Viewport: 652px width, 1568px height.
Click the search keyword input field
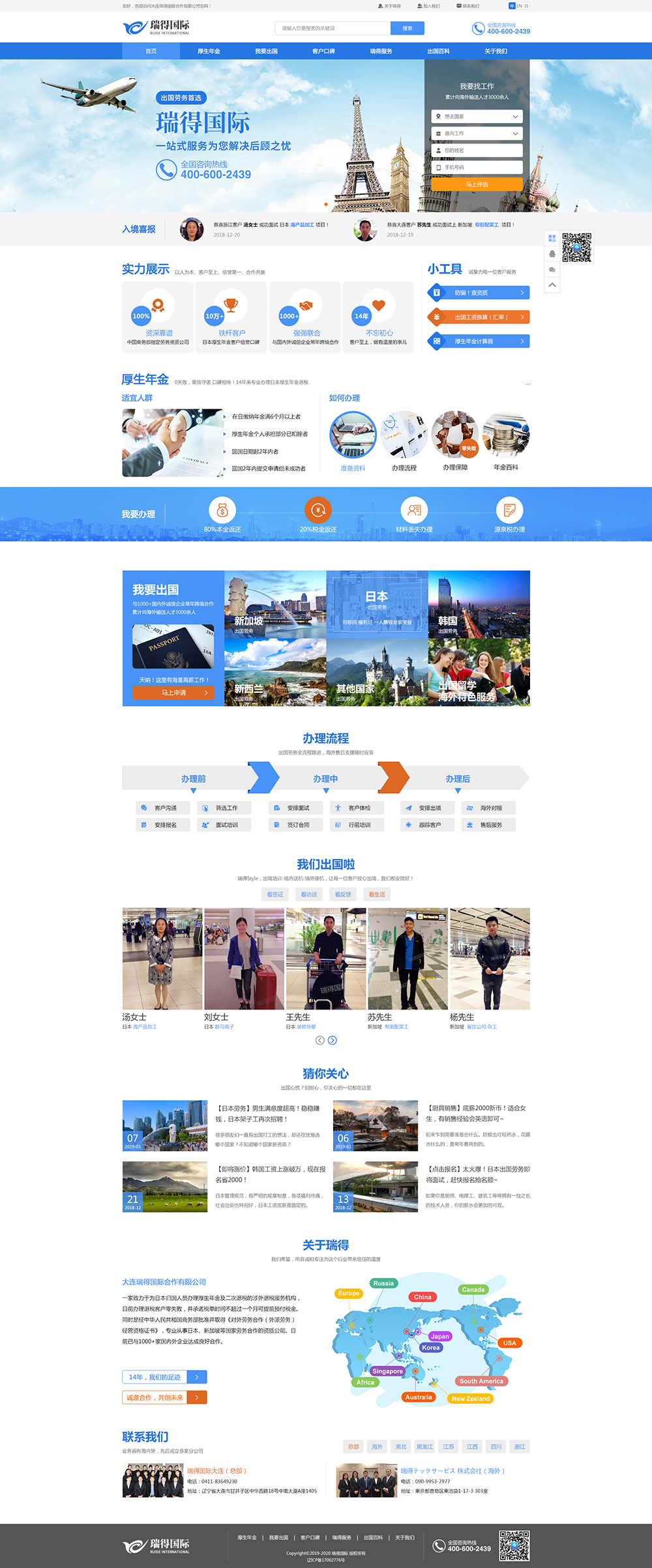[x=333, y=28]
